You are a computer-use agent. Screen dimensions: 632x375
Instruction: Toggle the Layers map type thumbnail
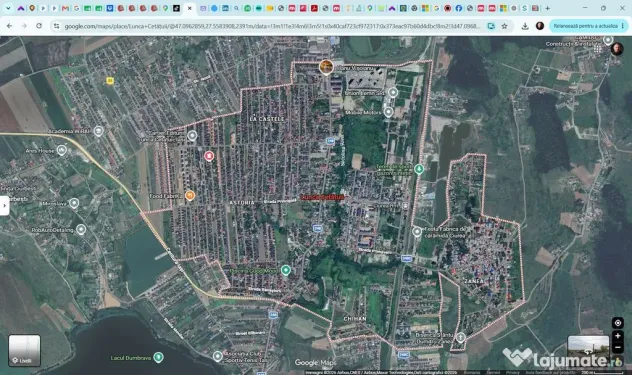point(24,350)
